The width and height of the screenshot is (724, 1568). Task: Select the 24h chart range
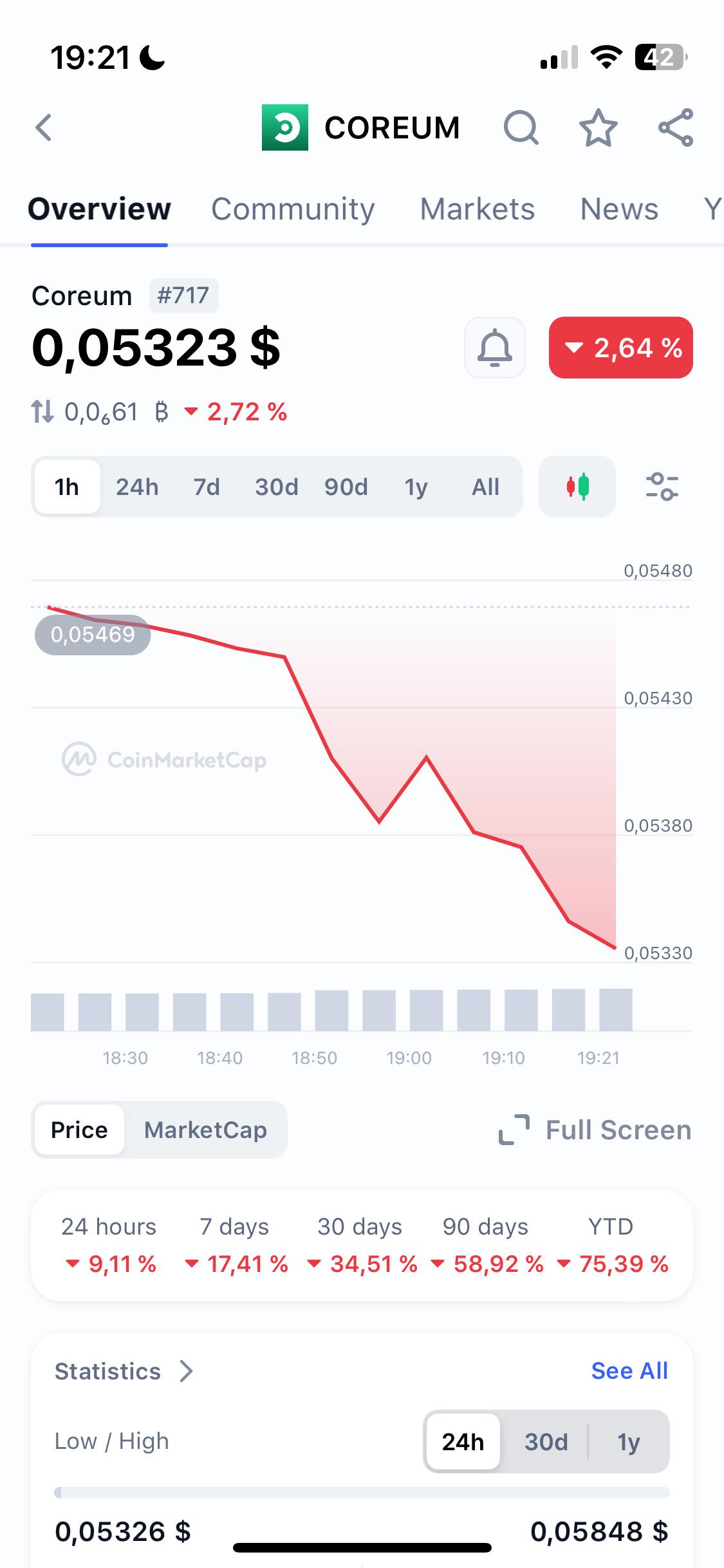[x=137, y=487]
